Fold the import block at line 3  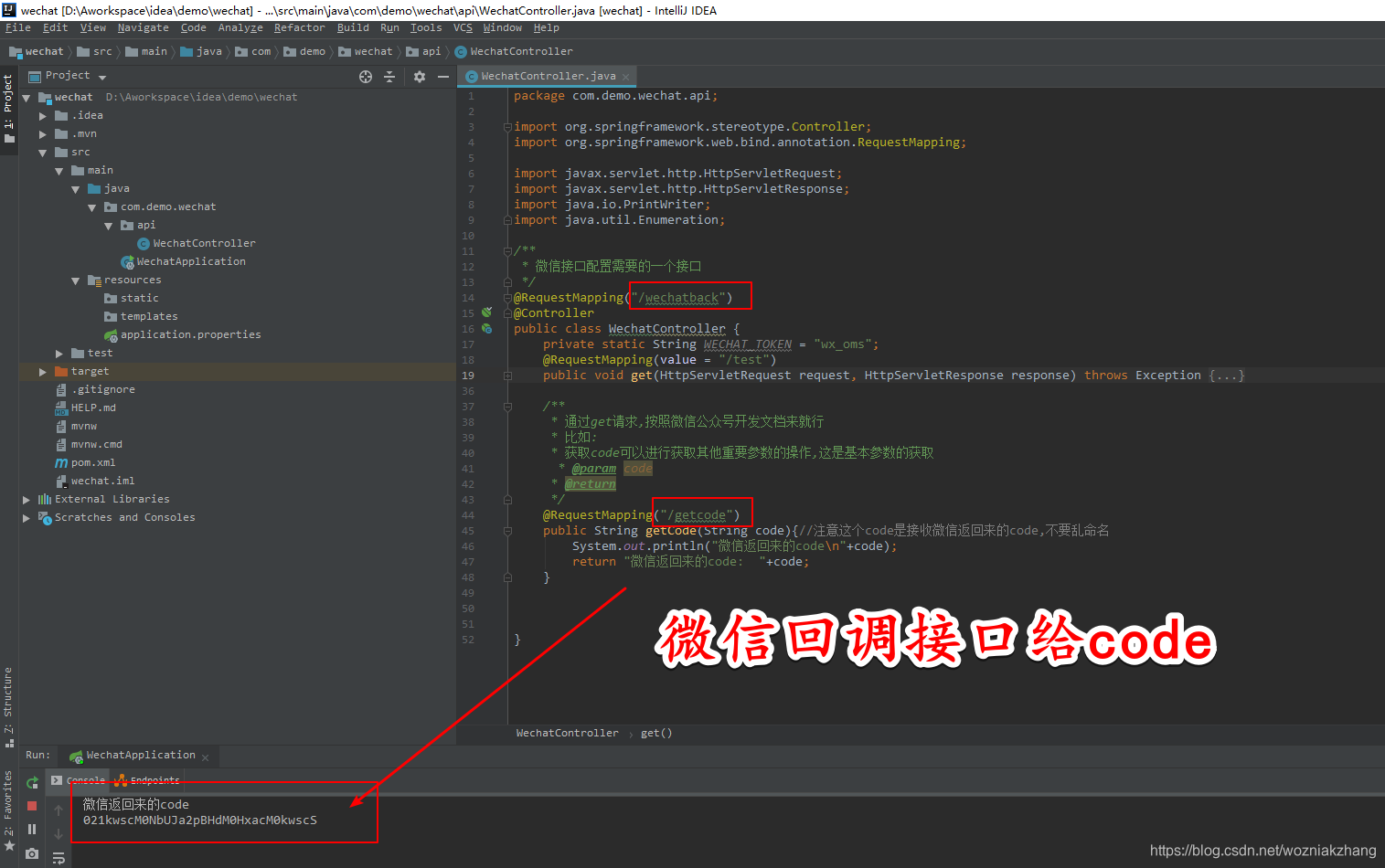click(507, 127)
